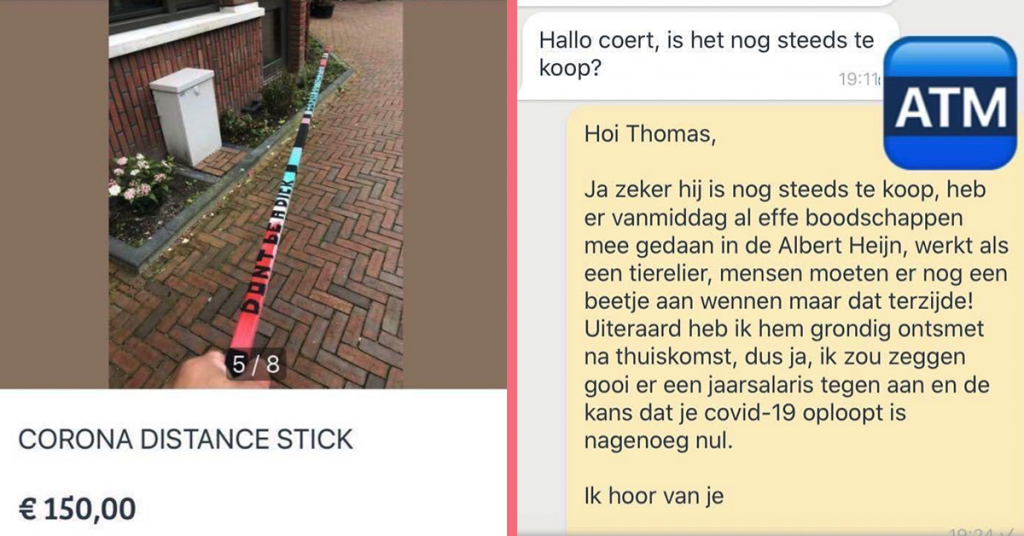Tap the left brown photo margin

(54, 194)
